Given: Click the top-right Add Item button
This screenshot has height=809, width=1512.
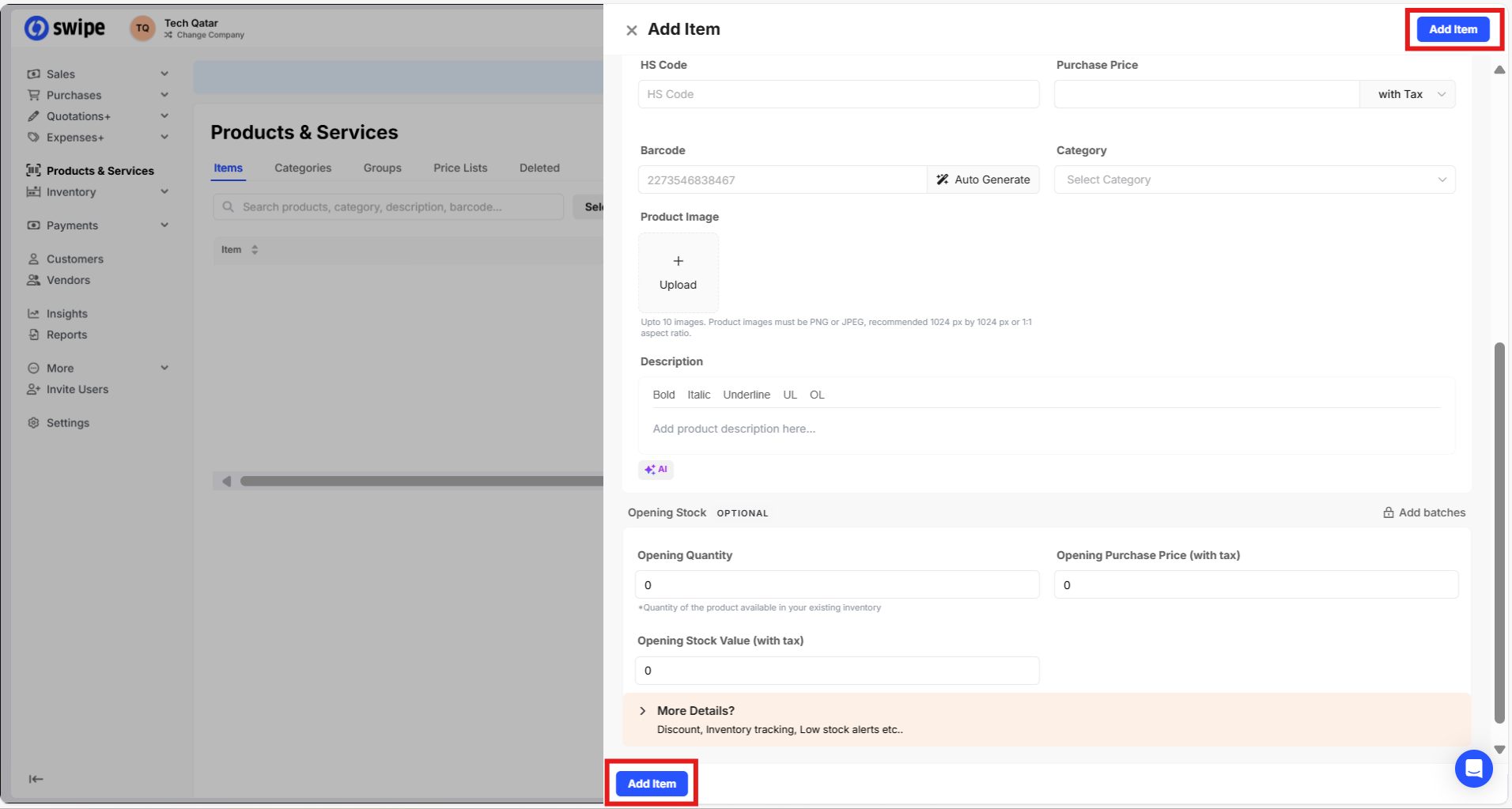Looking at the screenshot, I should click(x=1453, y=29).
